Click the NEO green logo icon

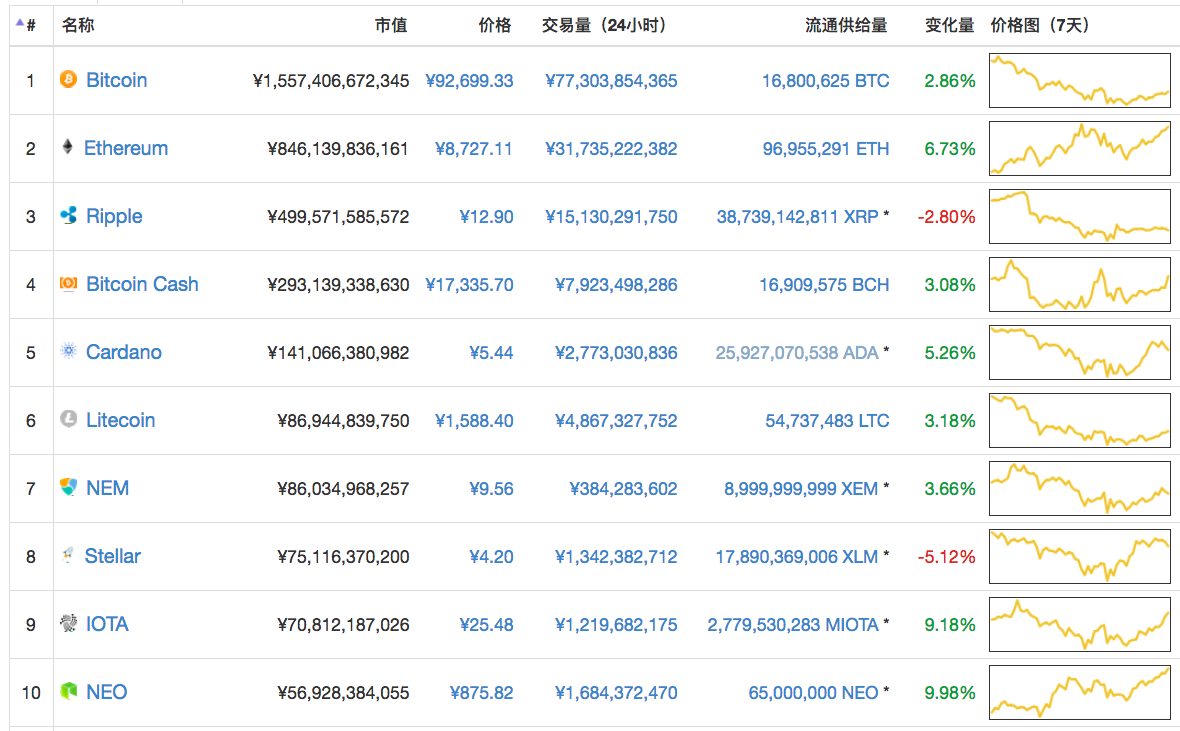68,692
